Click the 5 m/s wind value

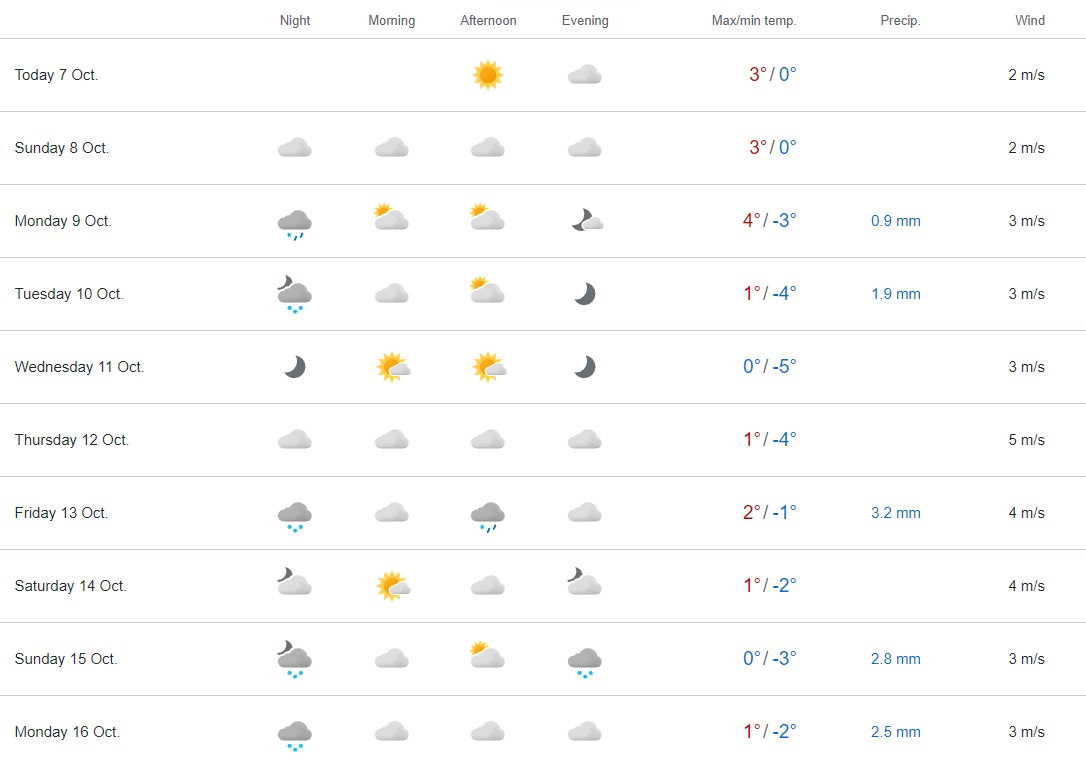[1026, 440]
